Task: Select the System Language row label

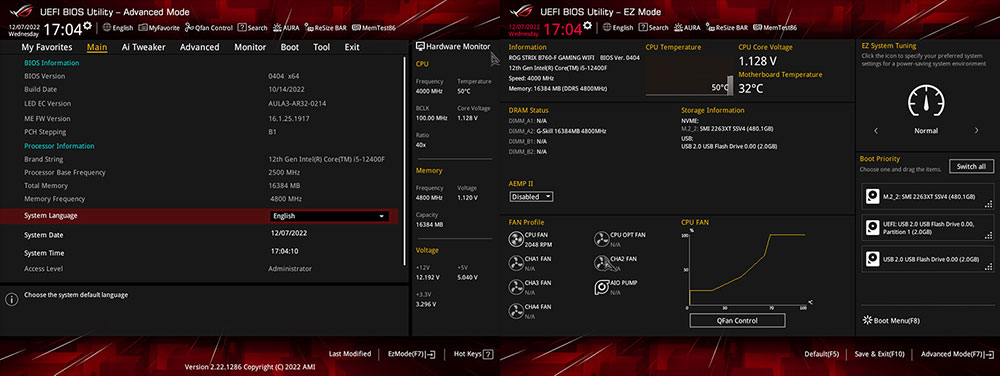Action: point(50,216)
